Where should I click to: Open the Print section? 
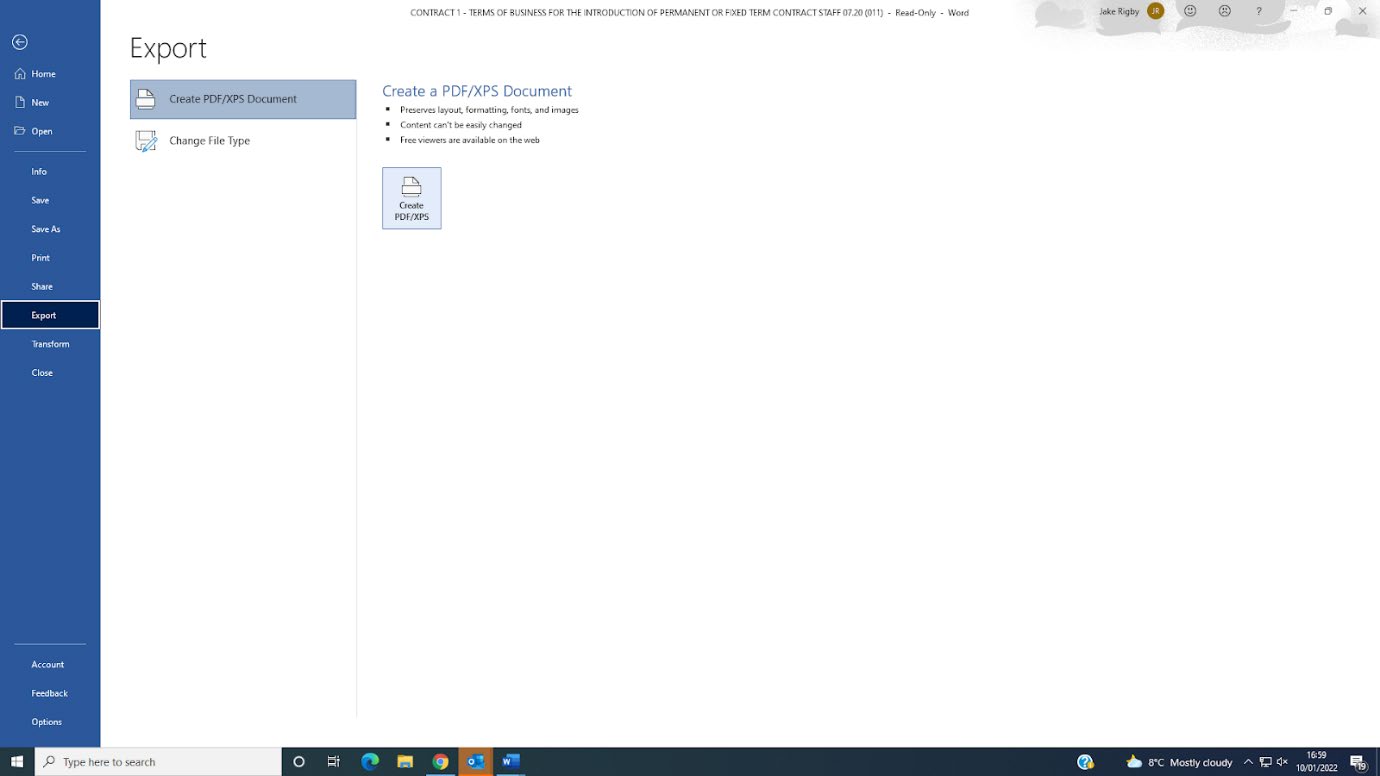point(40,258)
